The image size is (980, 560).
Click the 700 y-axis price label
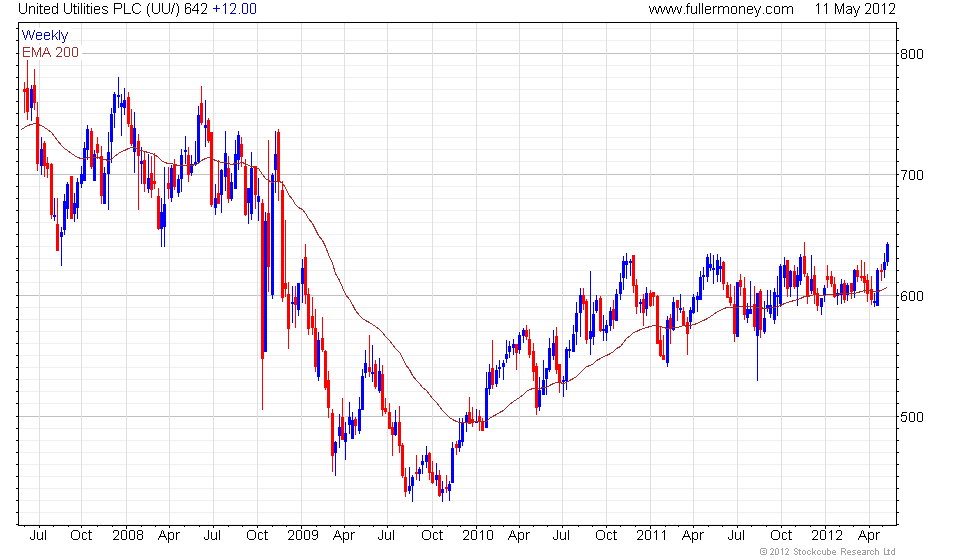tap(911, 176)
